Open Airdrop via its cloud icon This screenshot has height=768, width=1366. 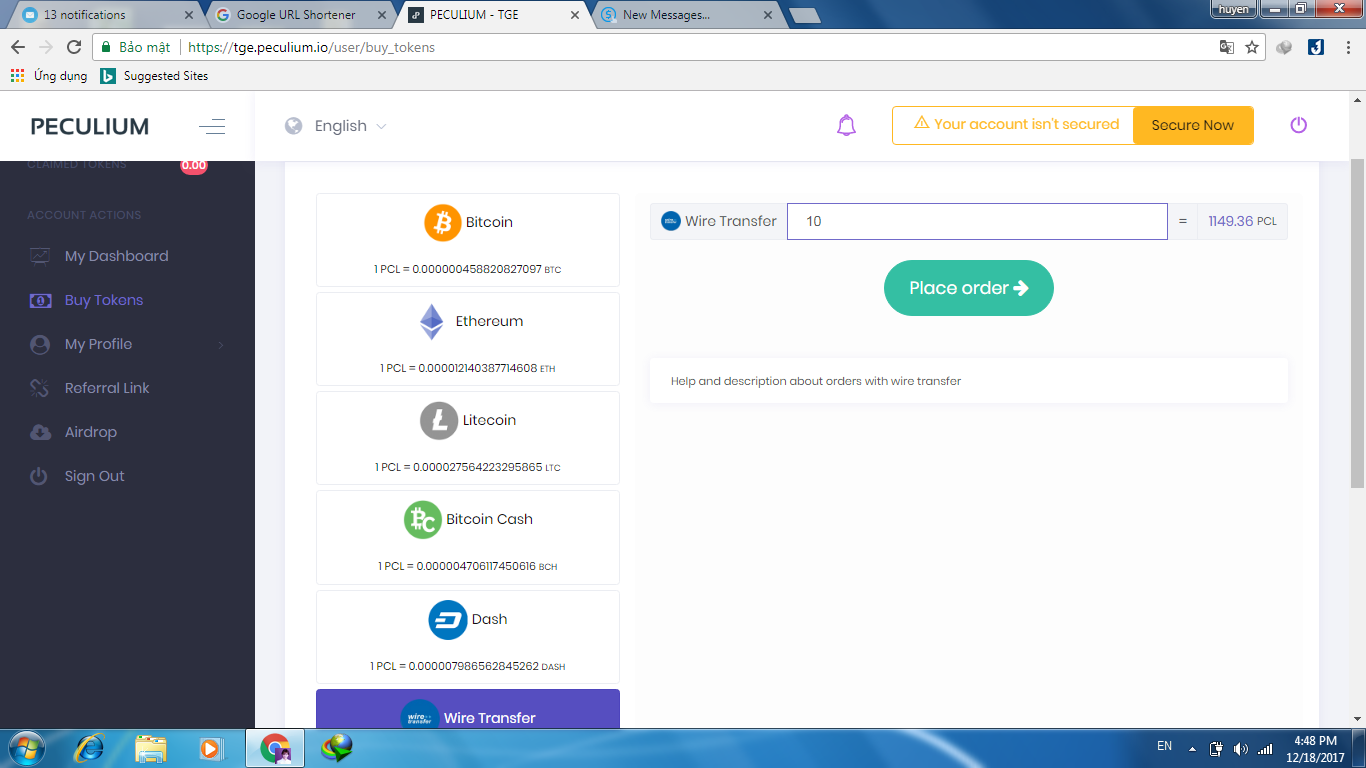tap(40, 432)
